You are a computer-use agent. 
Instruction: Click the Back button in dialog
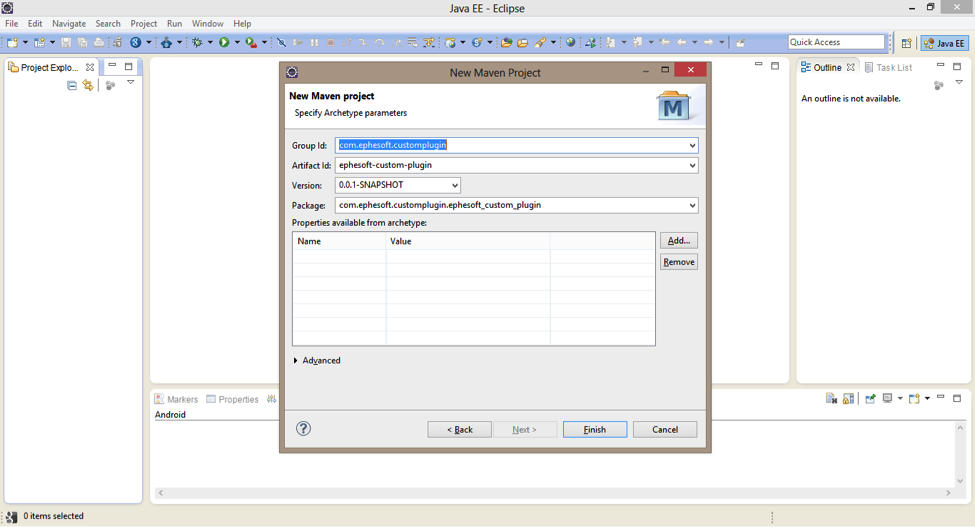[x=460, y=429]
